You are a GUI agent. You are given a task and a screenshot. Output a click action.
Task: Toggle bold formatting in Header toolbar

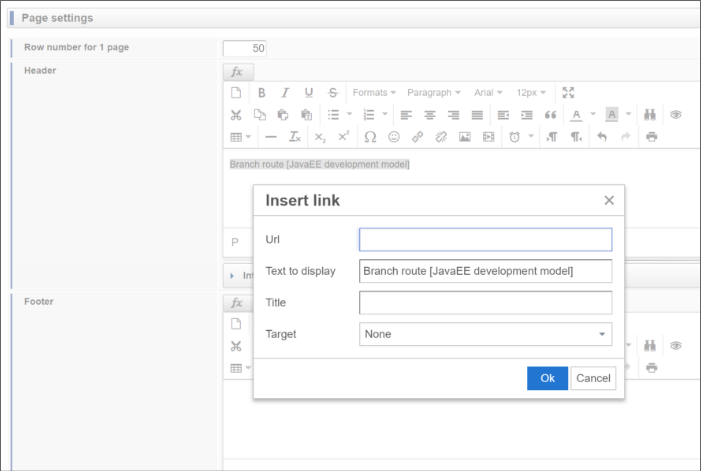click(x=261, y=92)
